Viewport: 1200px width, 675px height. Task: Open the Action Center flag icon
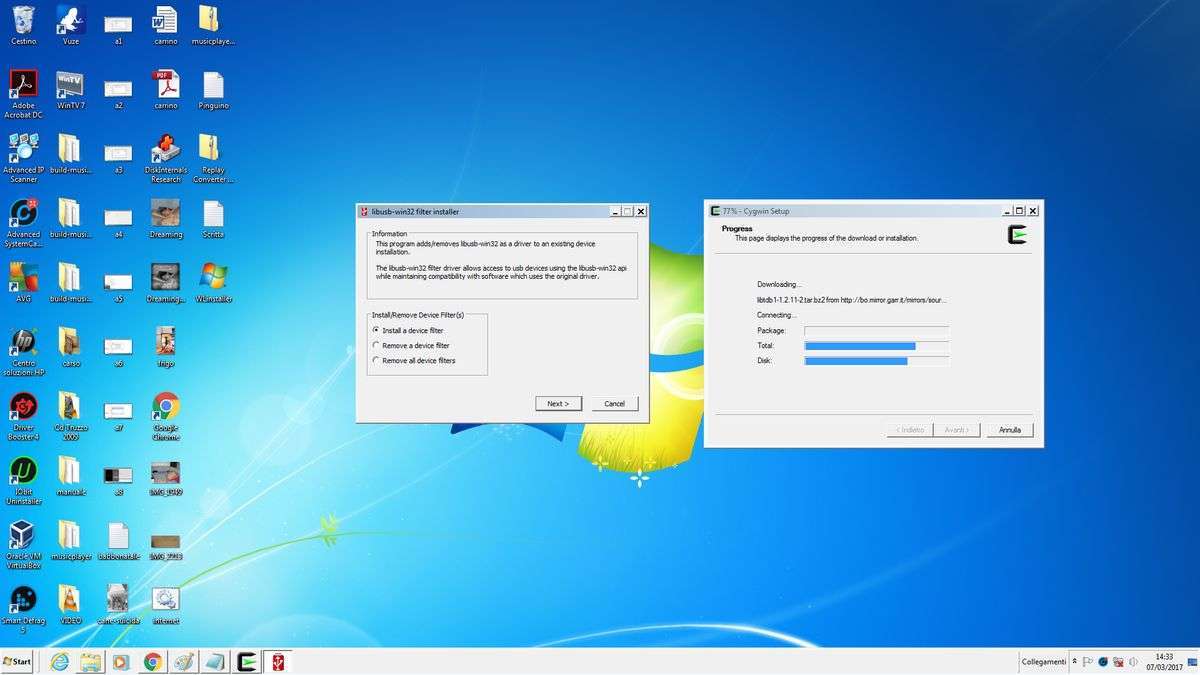coord(1088,662)
